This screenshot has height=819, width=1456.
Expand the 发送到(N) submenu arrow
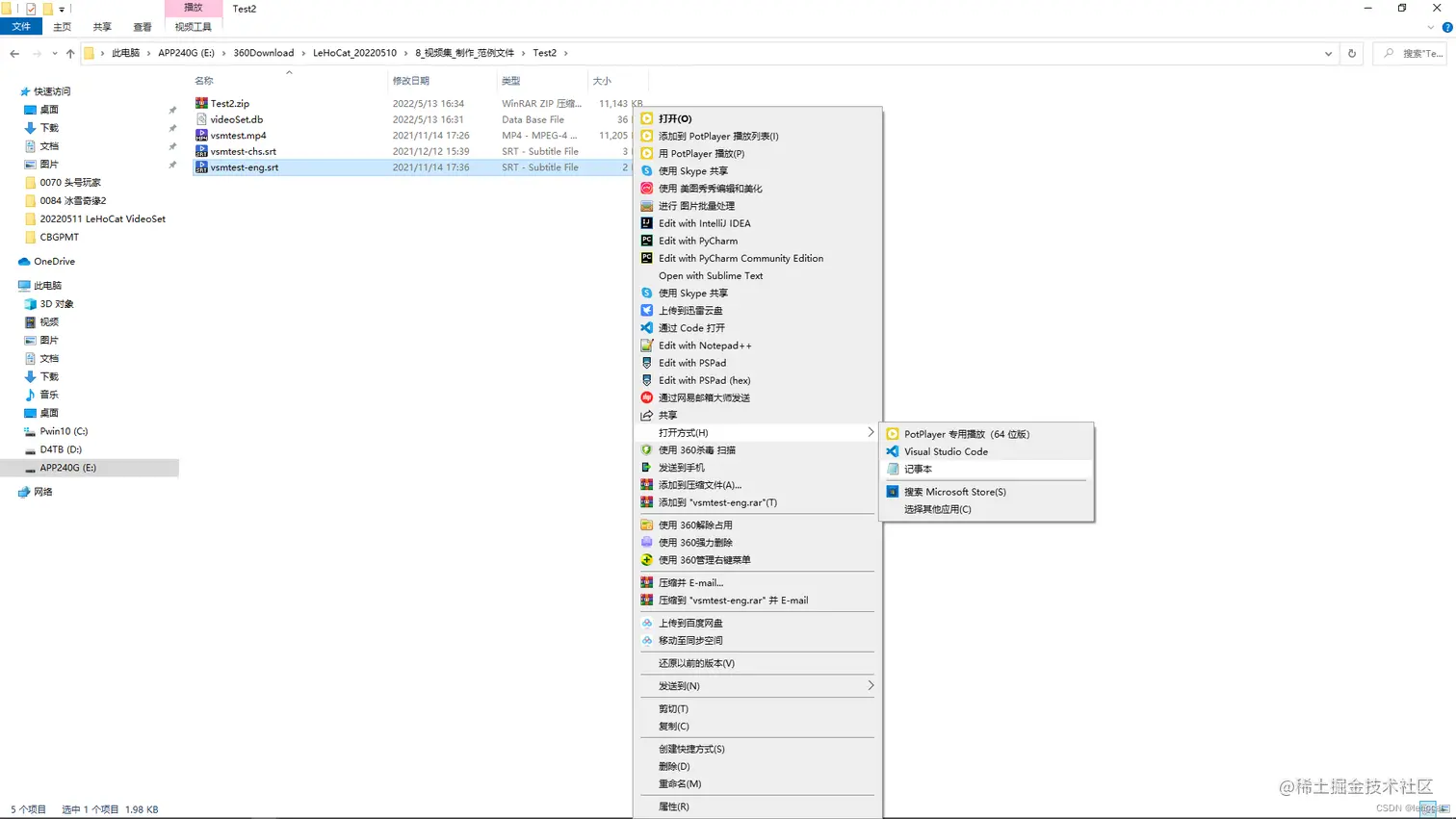point(871,685)
